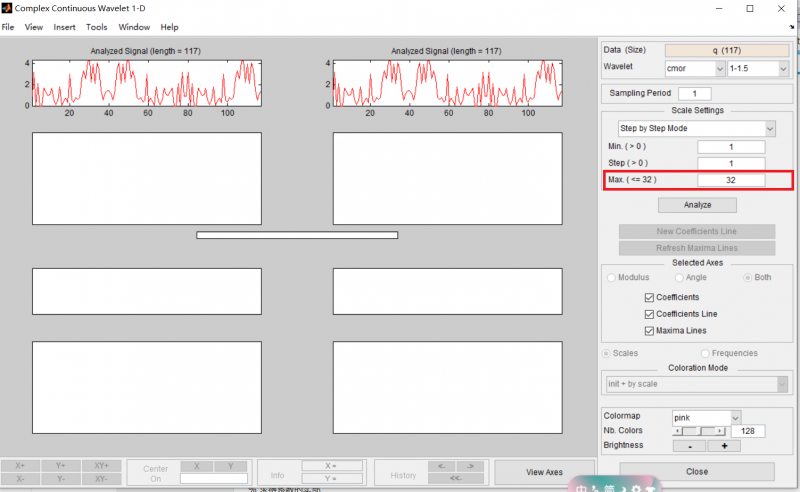Expand the Step by Step Mode dropdown
The image size is (800, 492).
point(697,129)
